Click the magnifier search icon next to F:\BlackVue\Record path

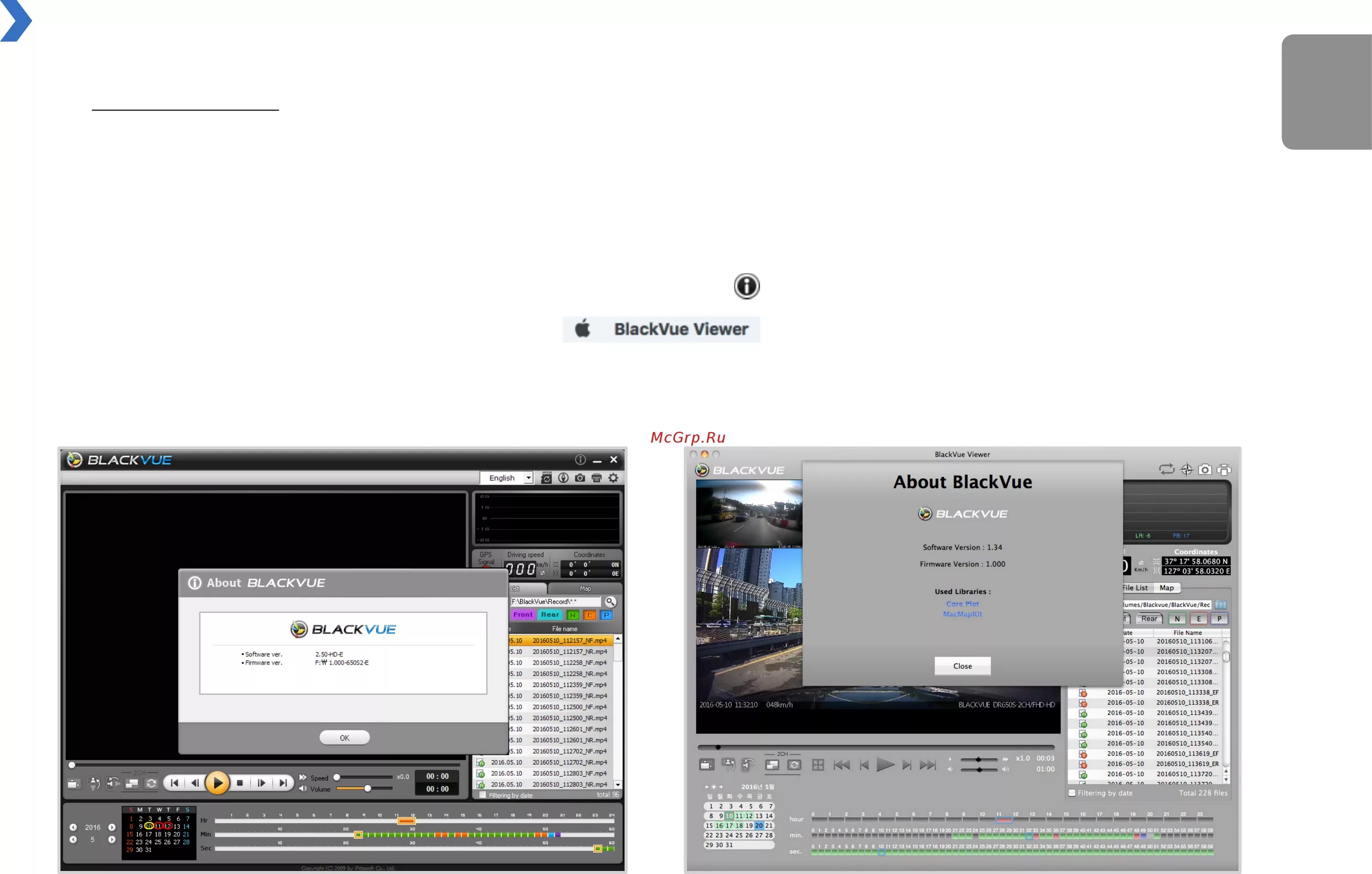(610, 602)
